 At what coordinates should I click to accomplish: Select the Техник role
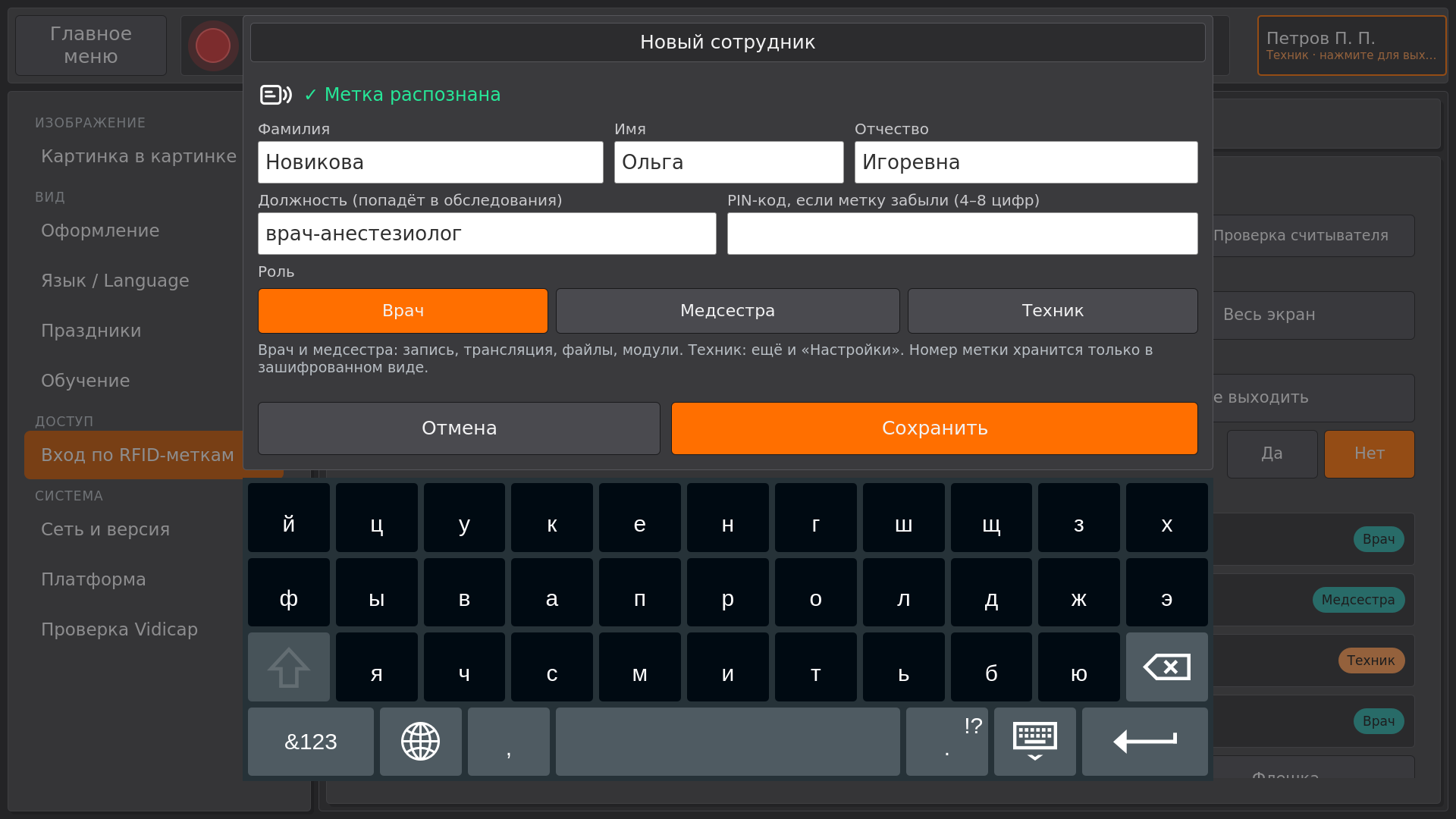1053,311
